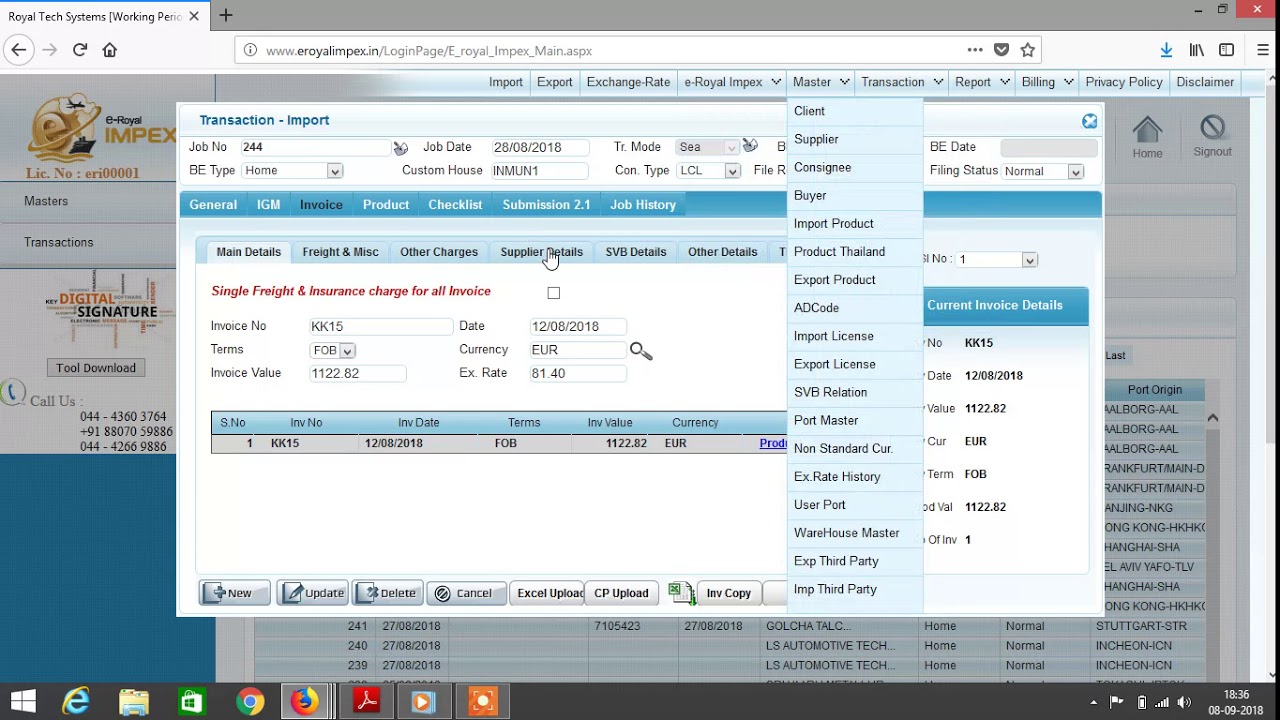Click the Pocket save icon in address bar
1280x720 pixels.
pos(1001,50)
